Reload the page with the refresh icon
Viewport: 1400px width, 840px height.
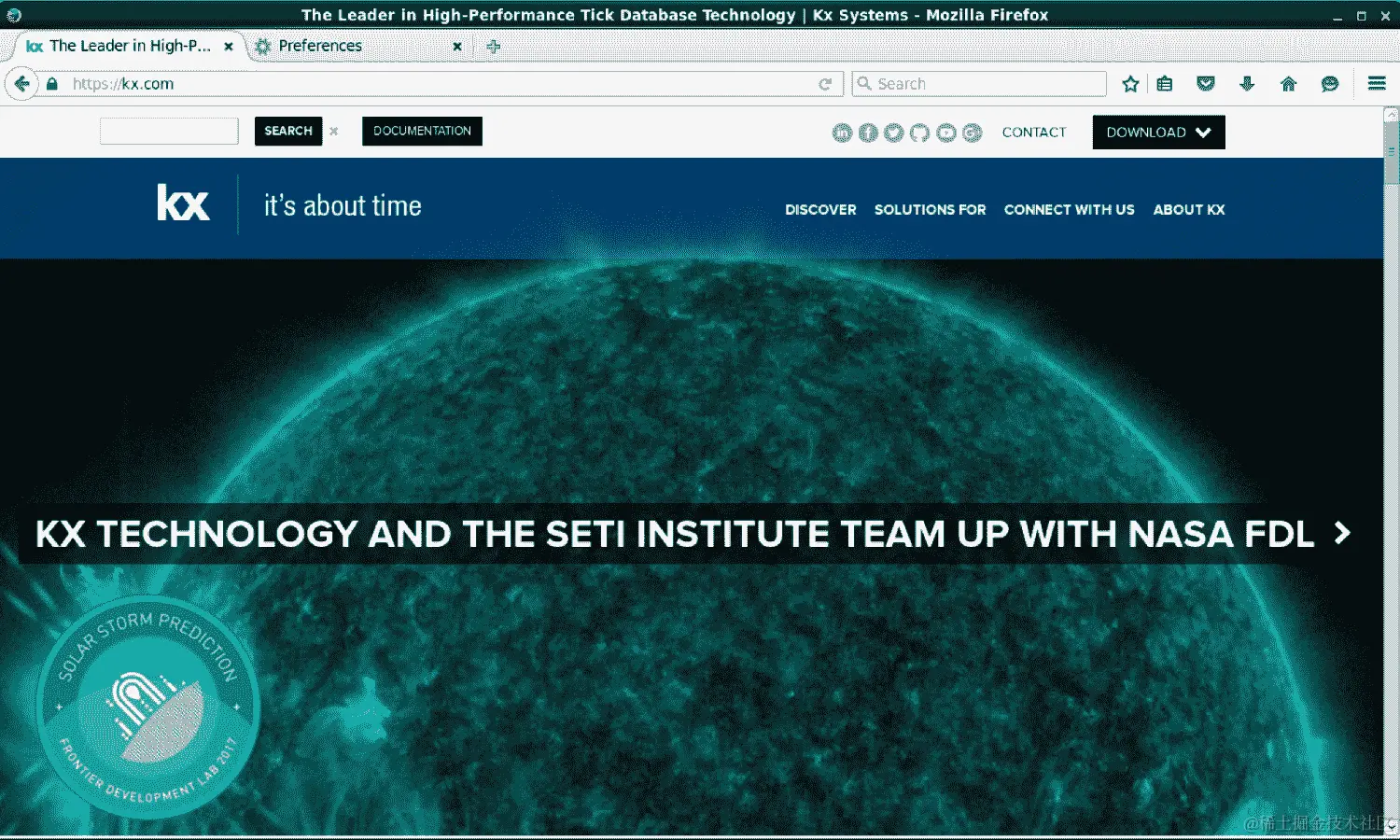825,84
